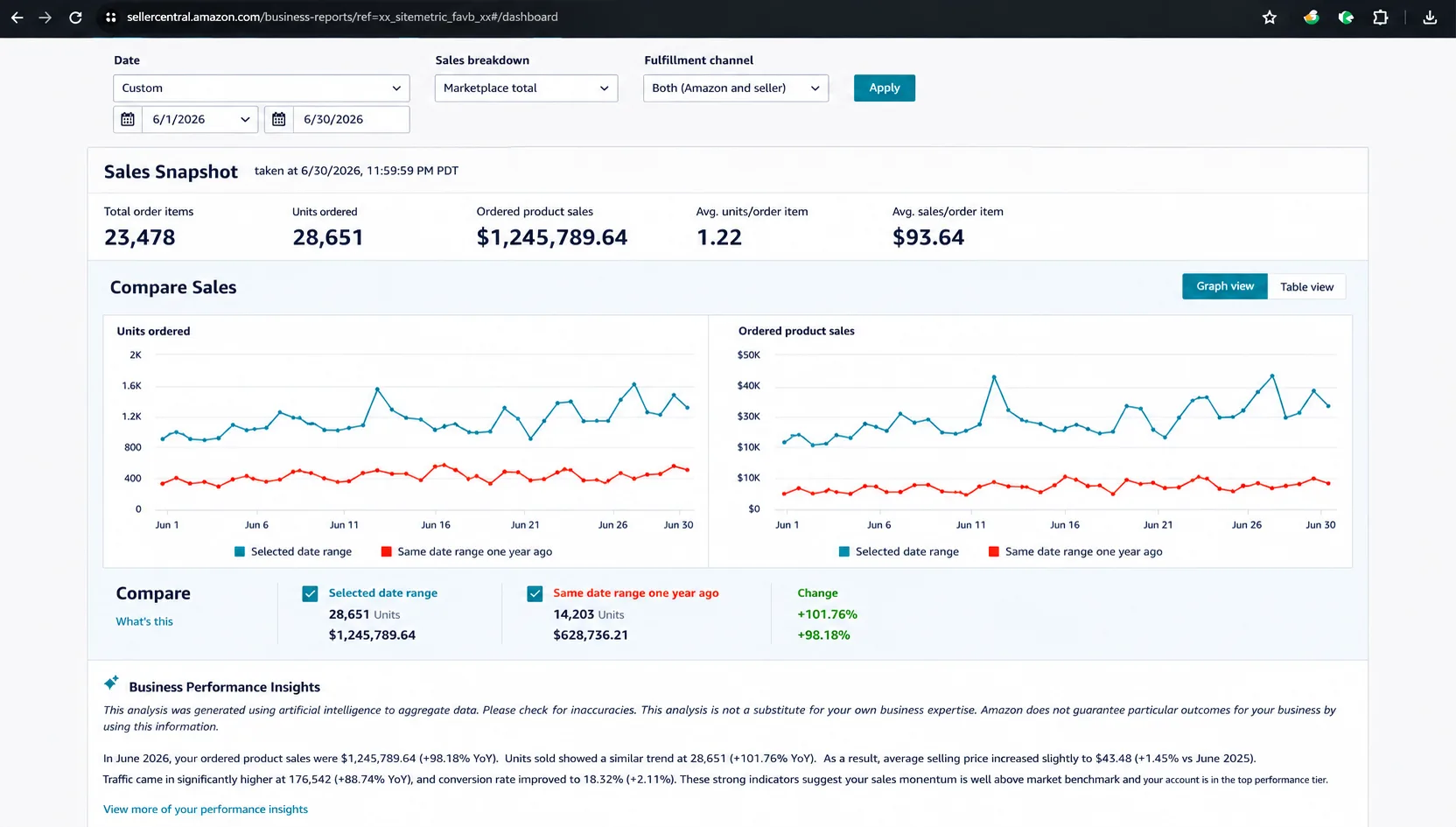Click the green browser extension icon
The width and height of the screenshot is (1456, 827).
1346,18
